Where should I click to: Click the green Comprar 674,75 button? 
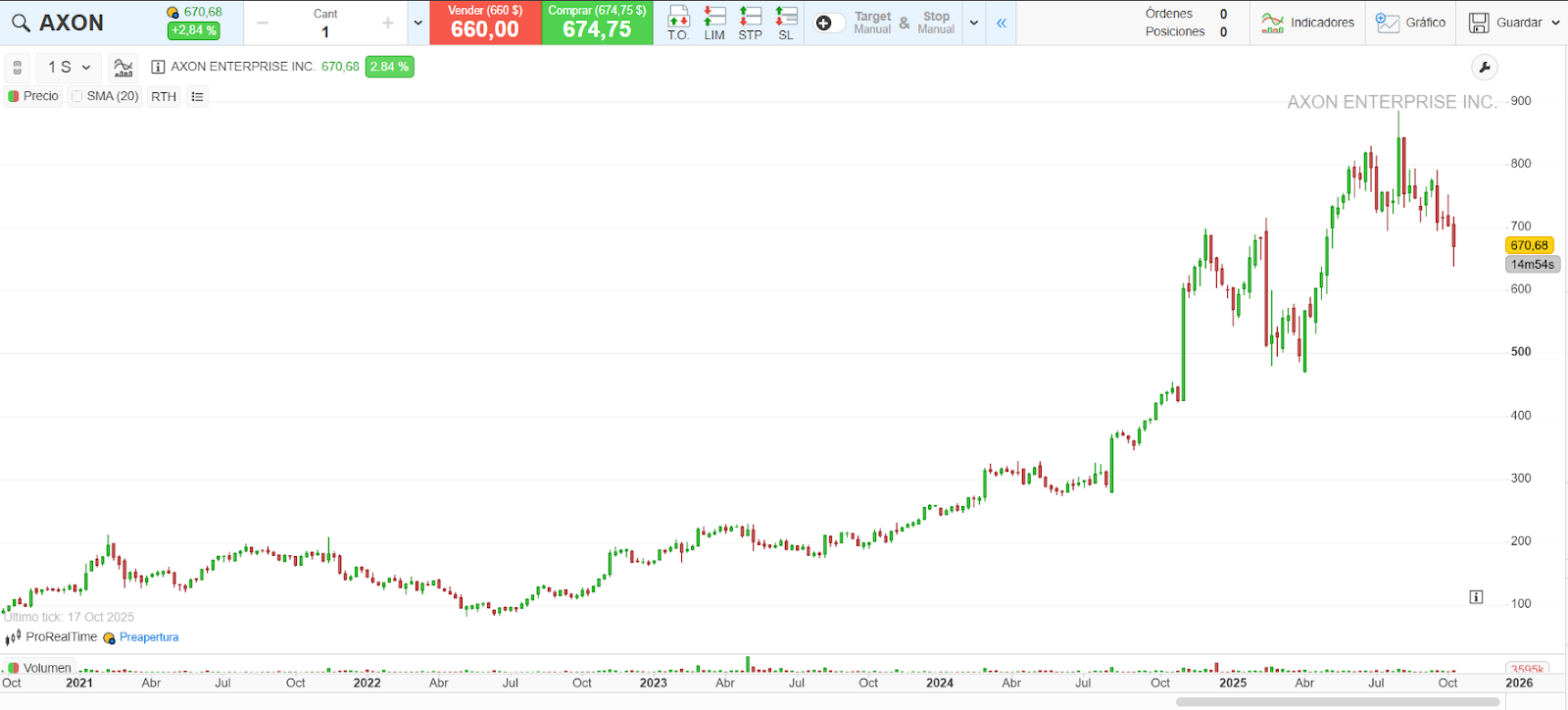[x=597, y=23]
